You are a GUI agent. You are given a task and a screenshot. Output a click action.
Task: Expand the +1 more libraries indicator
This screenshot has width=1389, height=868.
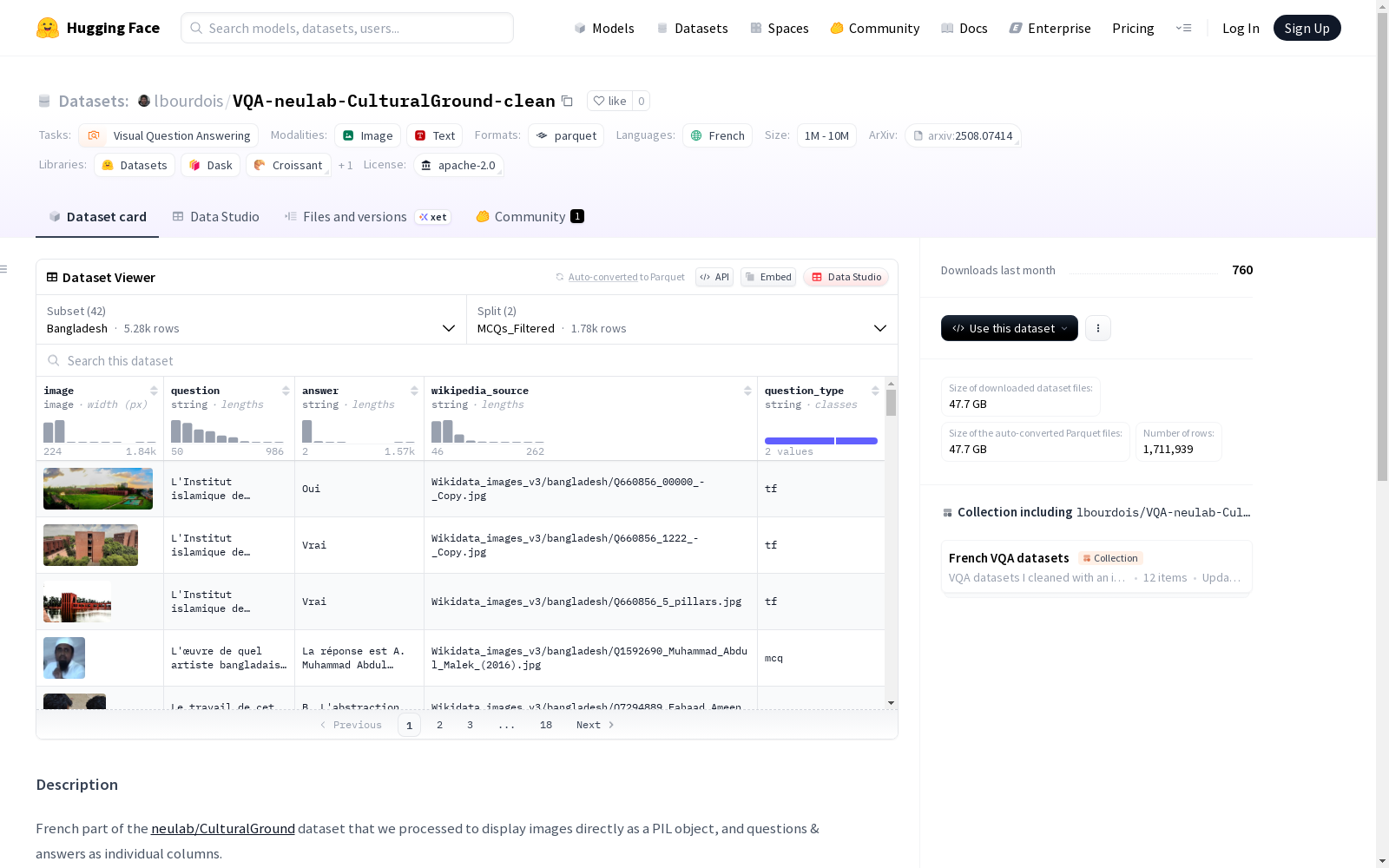coord(346,165)
